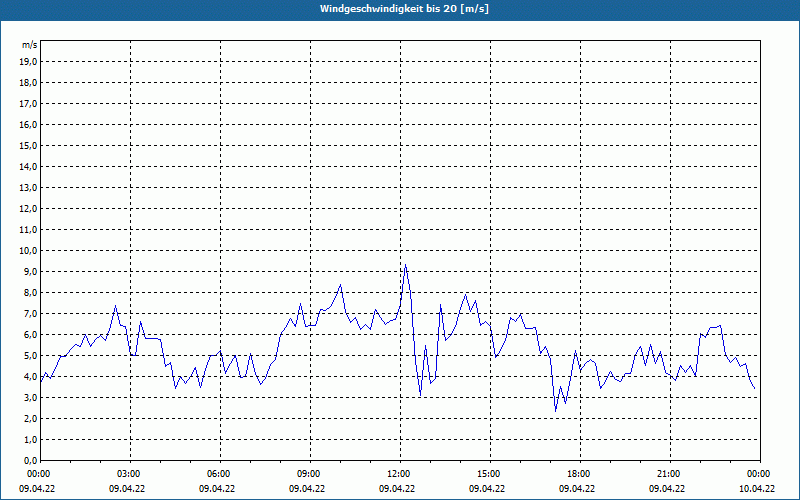Screen dimensions: 800x500
Task: Click the 4,0 y-axis label
Action: (31, 377)
